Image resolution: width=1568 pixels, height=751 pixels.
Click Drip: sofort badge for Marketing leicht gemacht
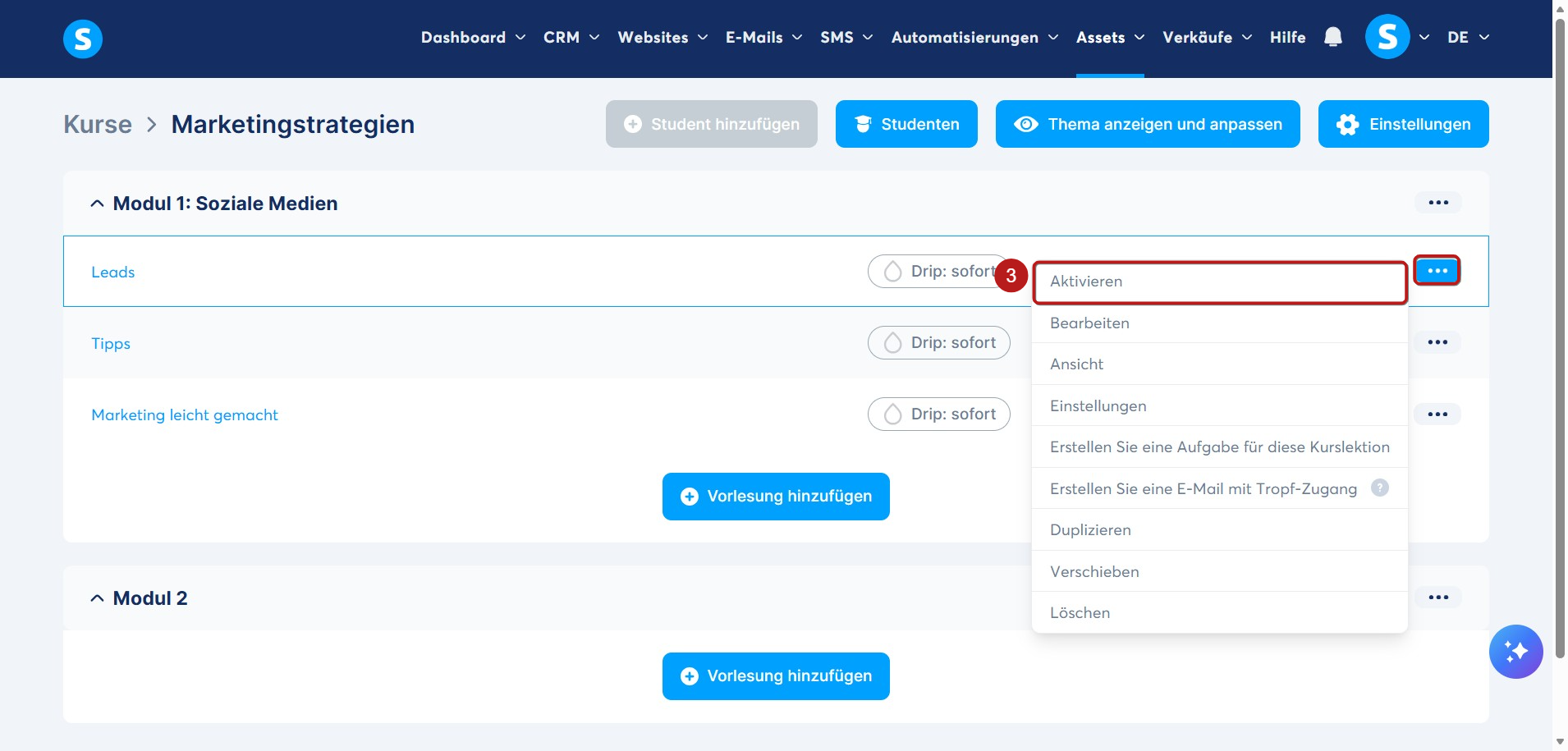click(x=939, y=414)
